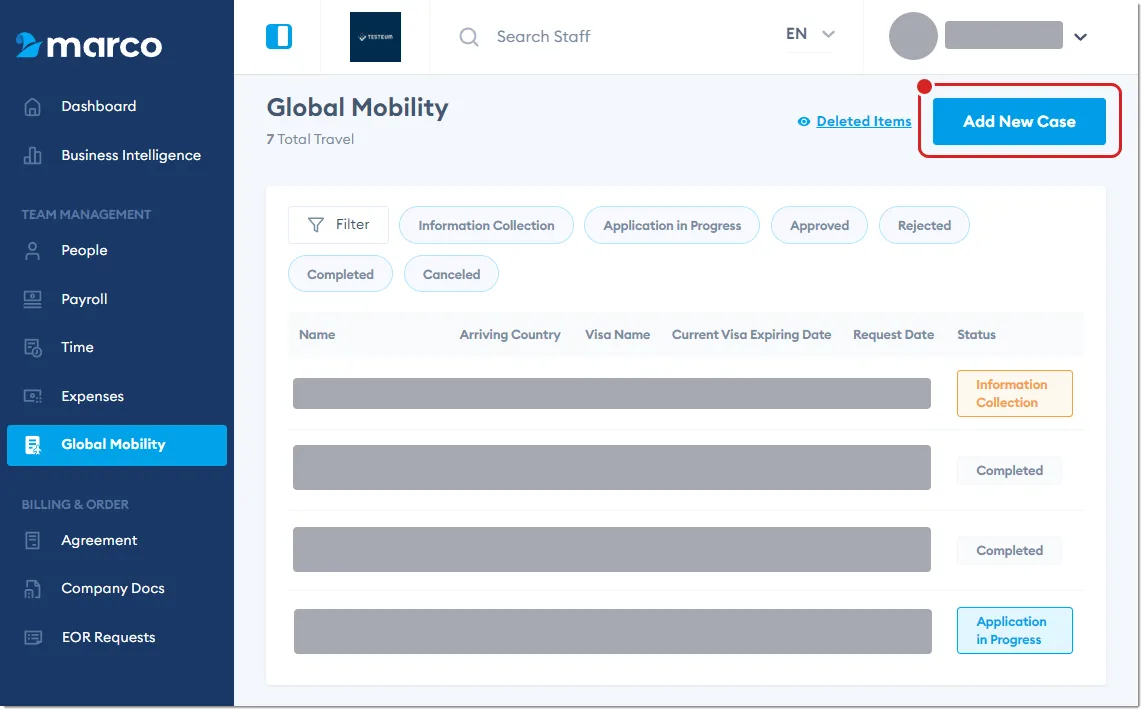Select the Global Mobility menu item

point(117,445)
